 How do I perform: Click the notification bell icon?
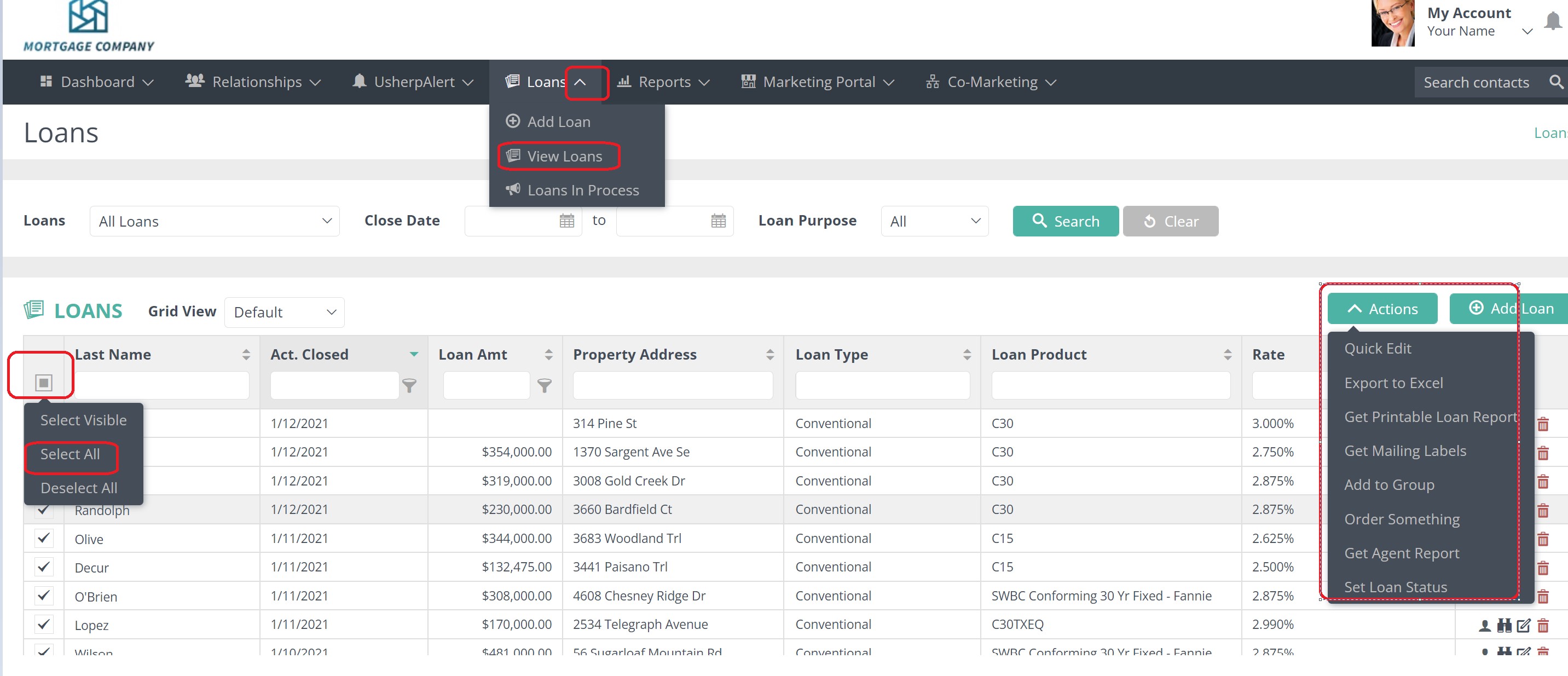pos(1553,21)
